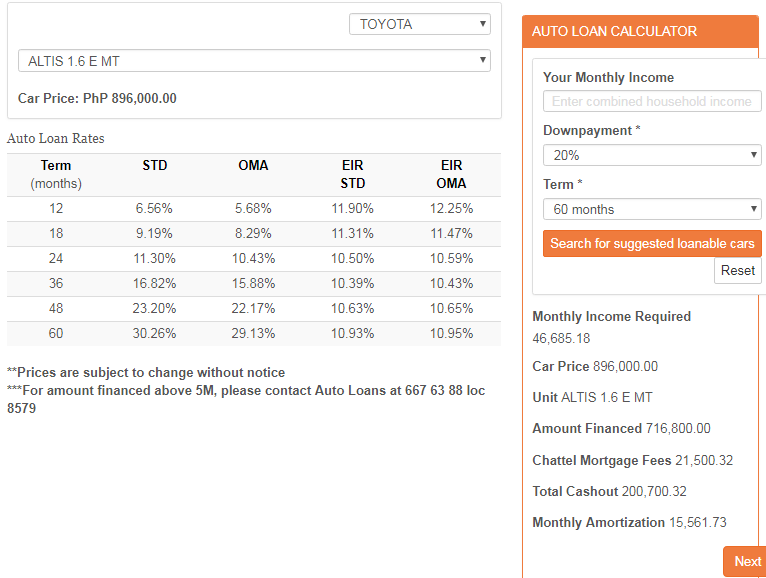Click the 10.93% EIR STD cell

pos(352,333)
